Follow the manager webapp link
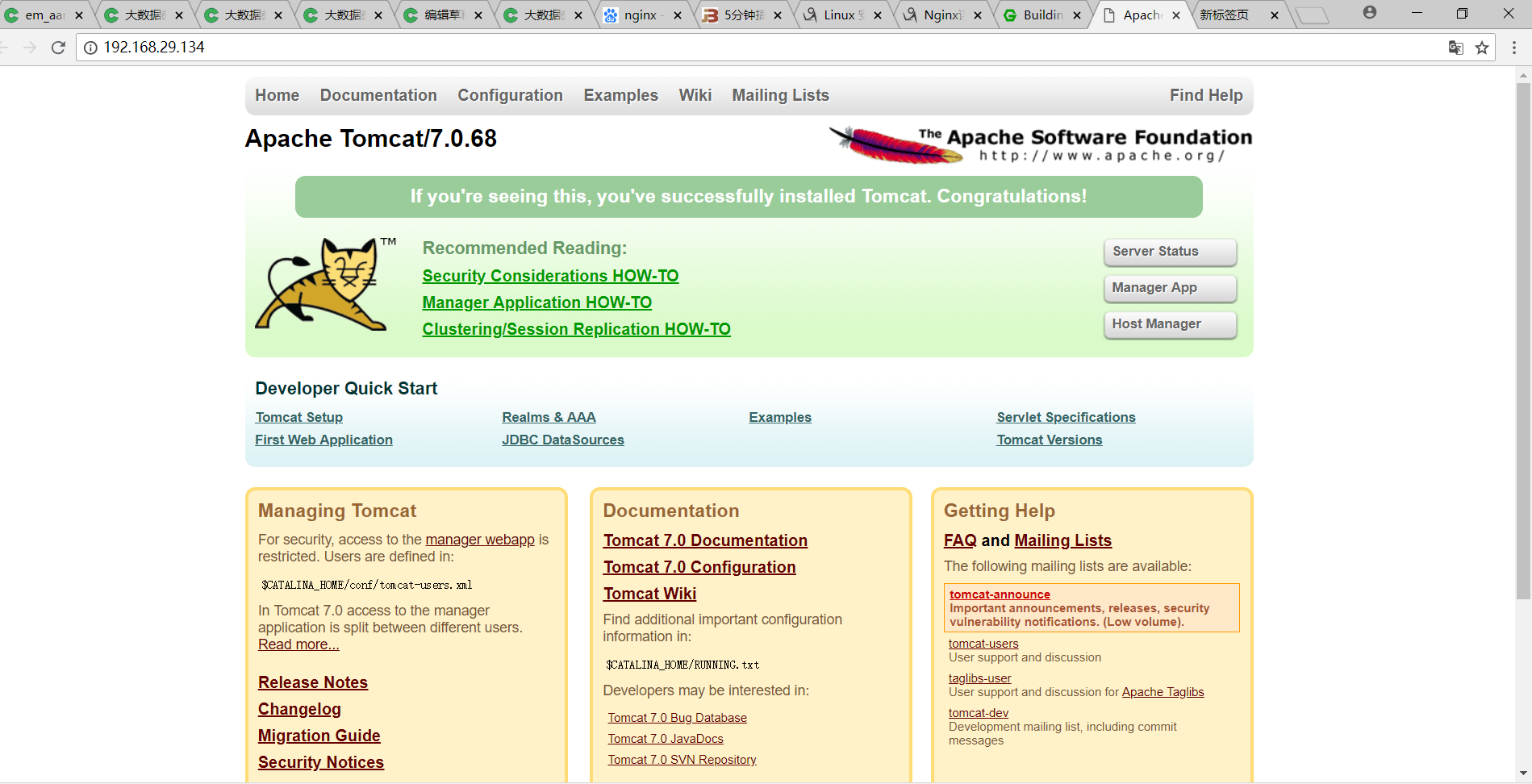The height and width of the screenshot is (784, 1532). click(480, 540)
